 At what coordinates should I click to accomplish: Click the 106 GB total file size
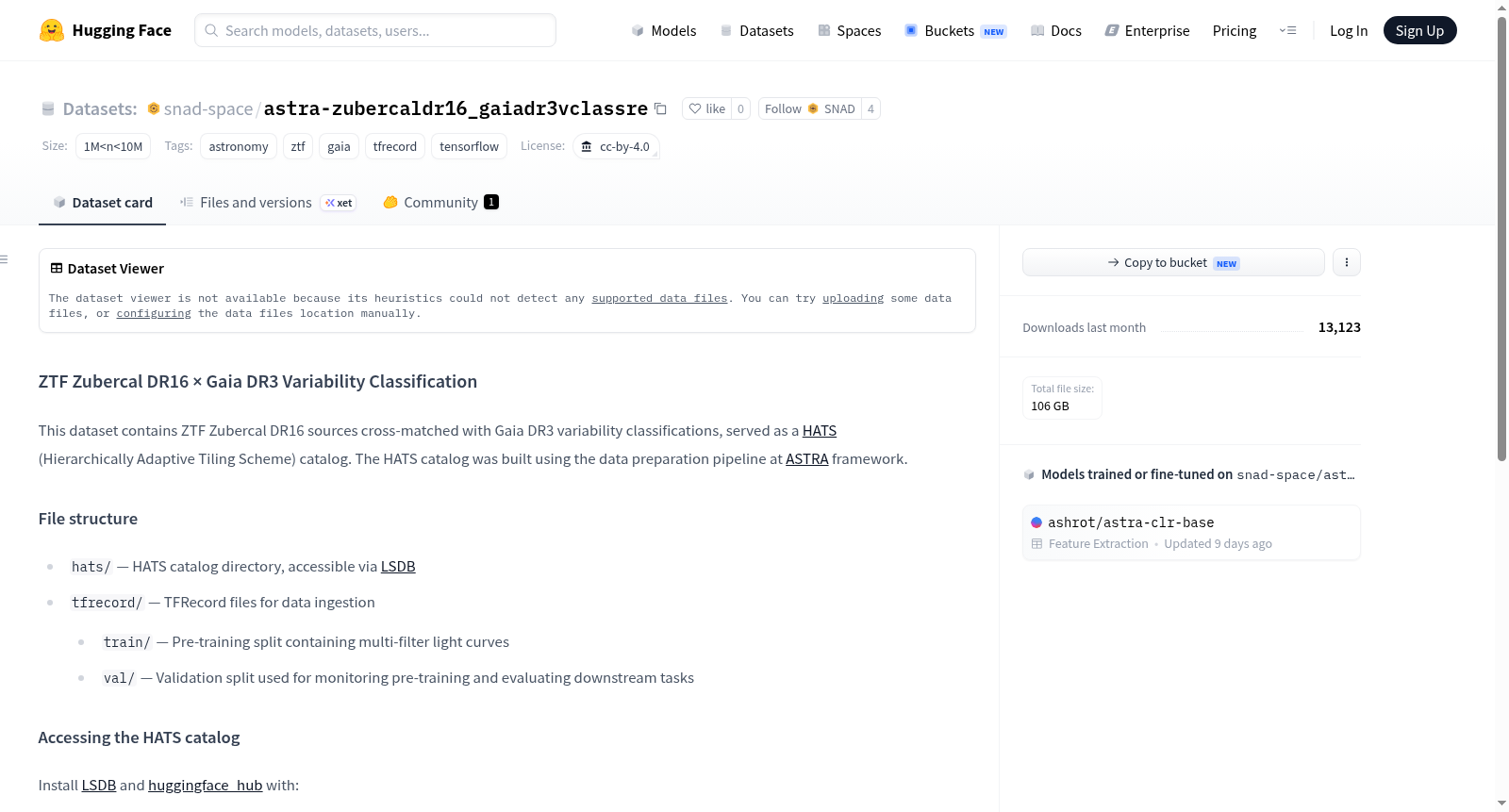(1050, 406)
